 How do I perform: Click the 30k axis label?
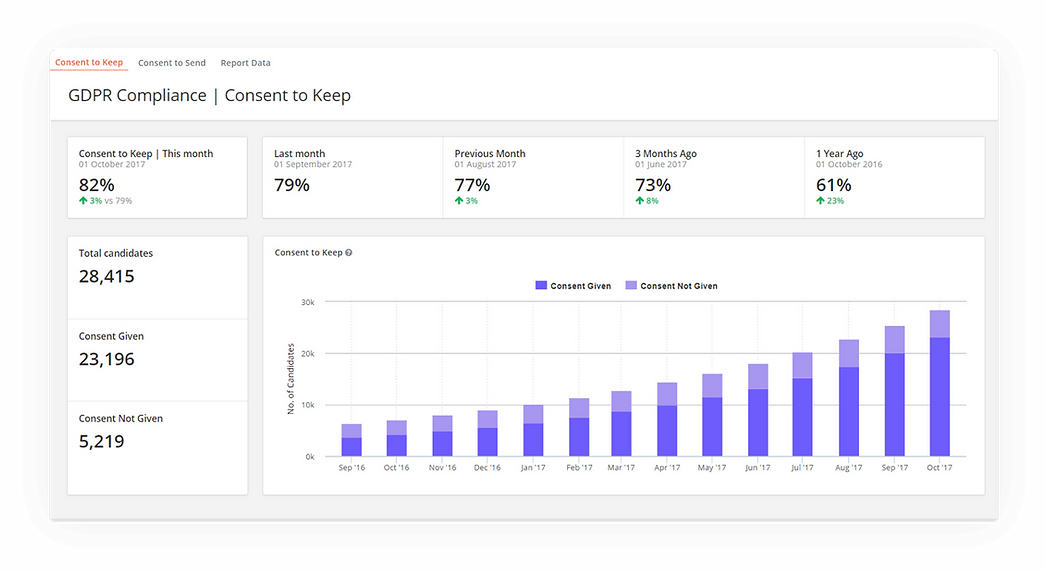(308, 302)
